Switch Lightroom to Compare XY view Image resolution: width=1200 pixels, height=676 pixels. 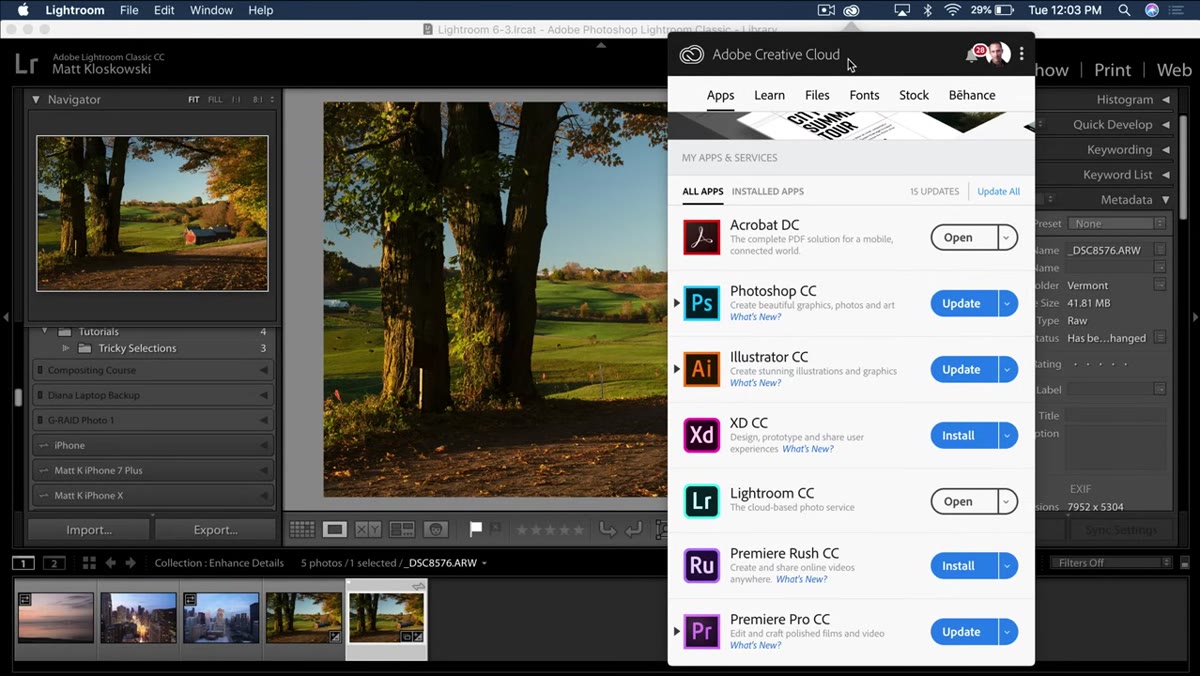(368, 529)
